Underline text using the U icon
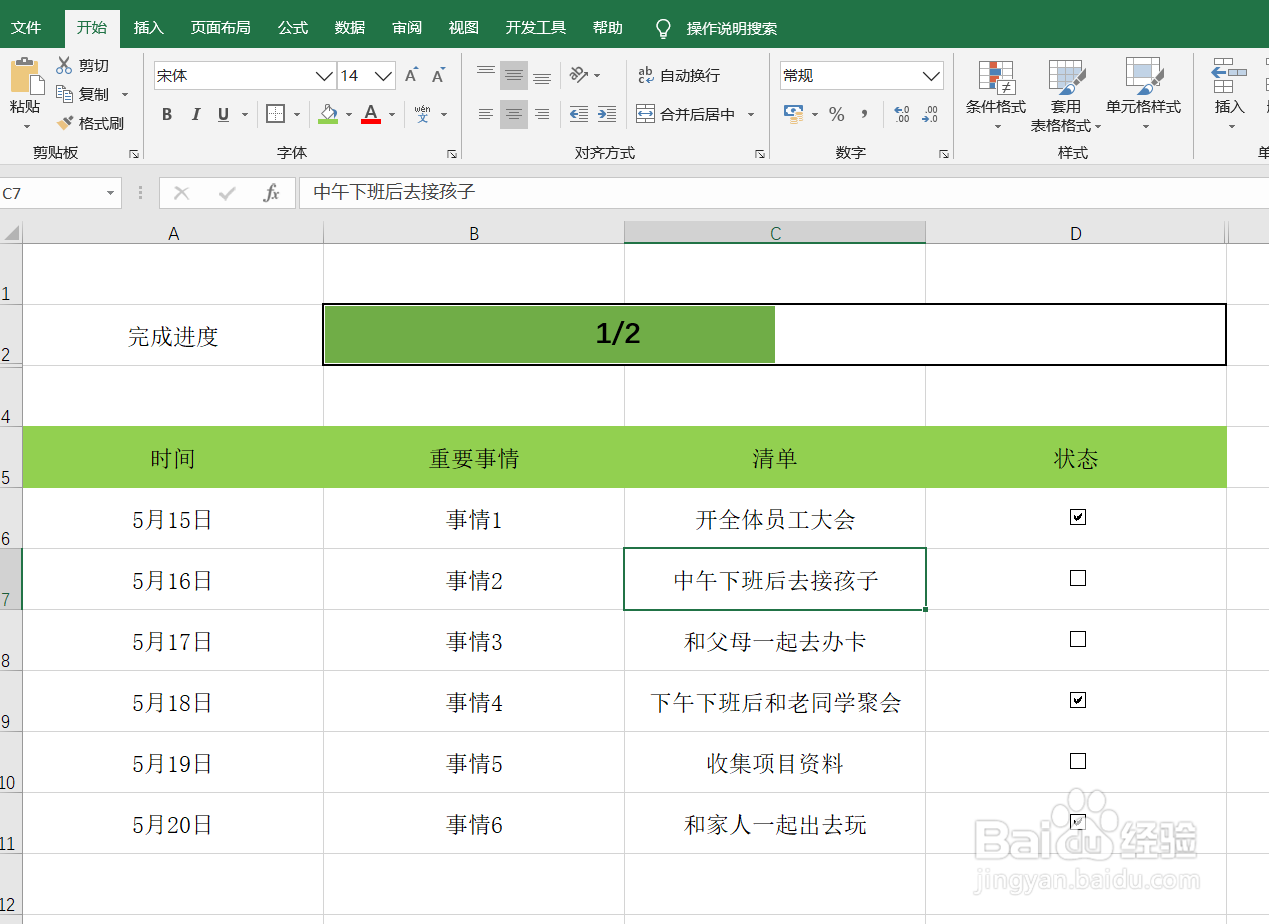 [x=221, y=114]
